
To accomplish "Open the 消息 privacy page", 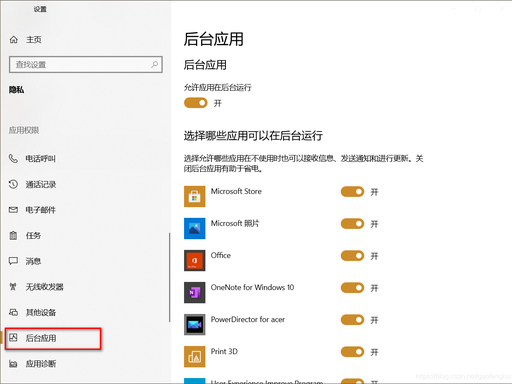I will click(33, 261).
